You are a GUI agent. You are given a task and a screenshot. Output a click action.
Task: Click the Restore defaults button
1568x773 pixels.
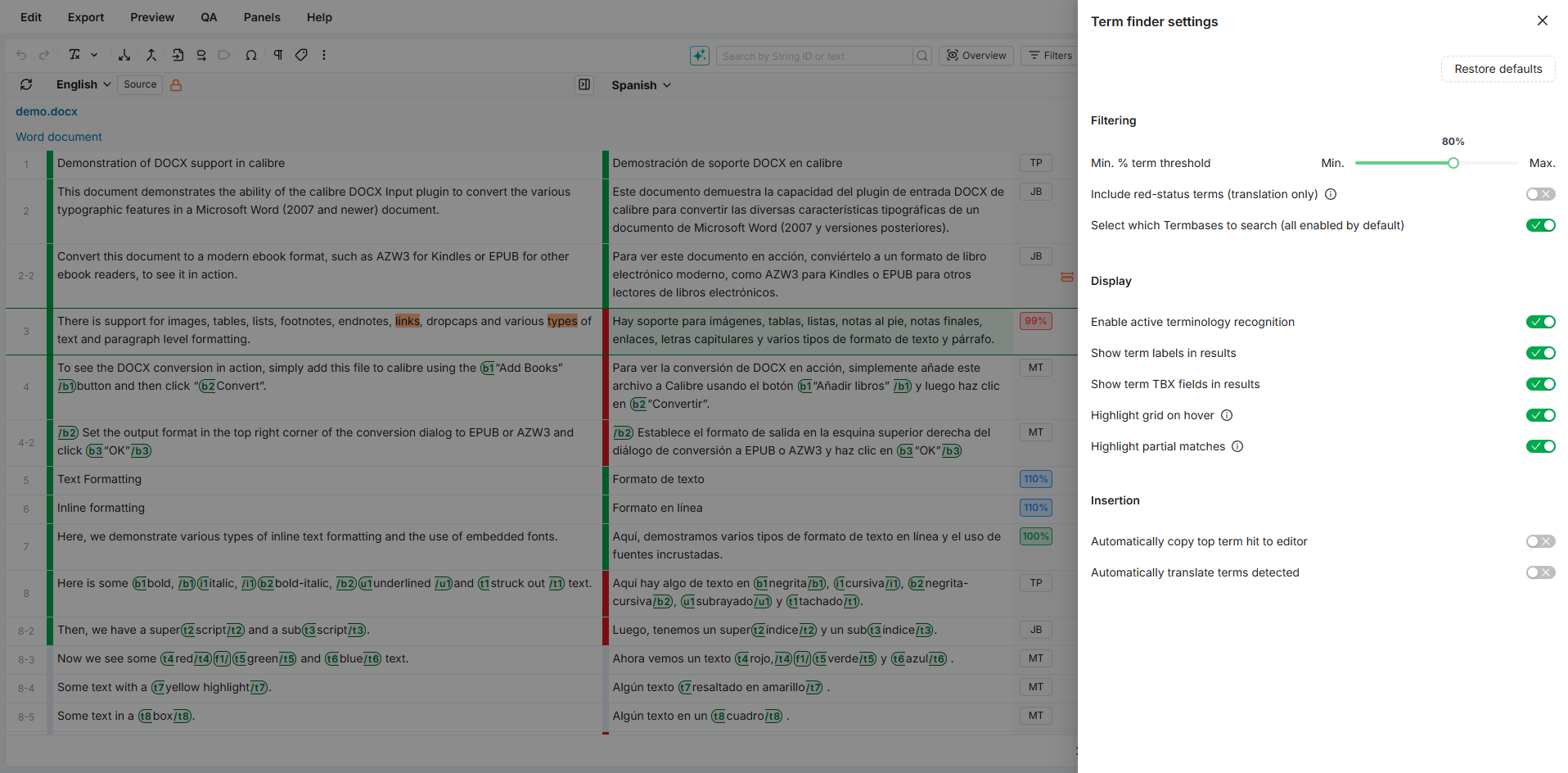(1498, 69)
